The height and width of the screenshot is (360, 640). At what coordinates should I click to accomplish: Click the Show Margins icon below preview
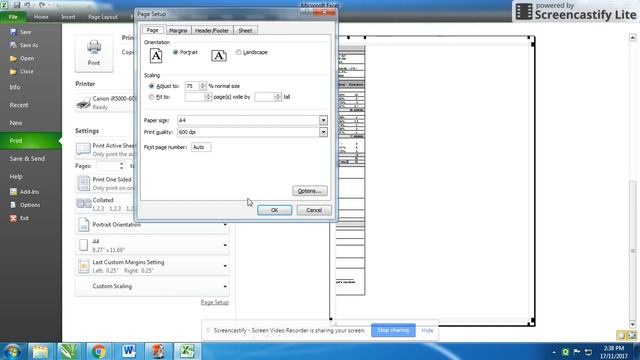click(x=621, y=336)
